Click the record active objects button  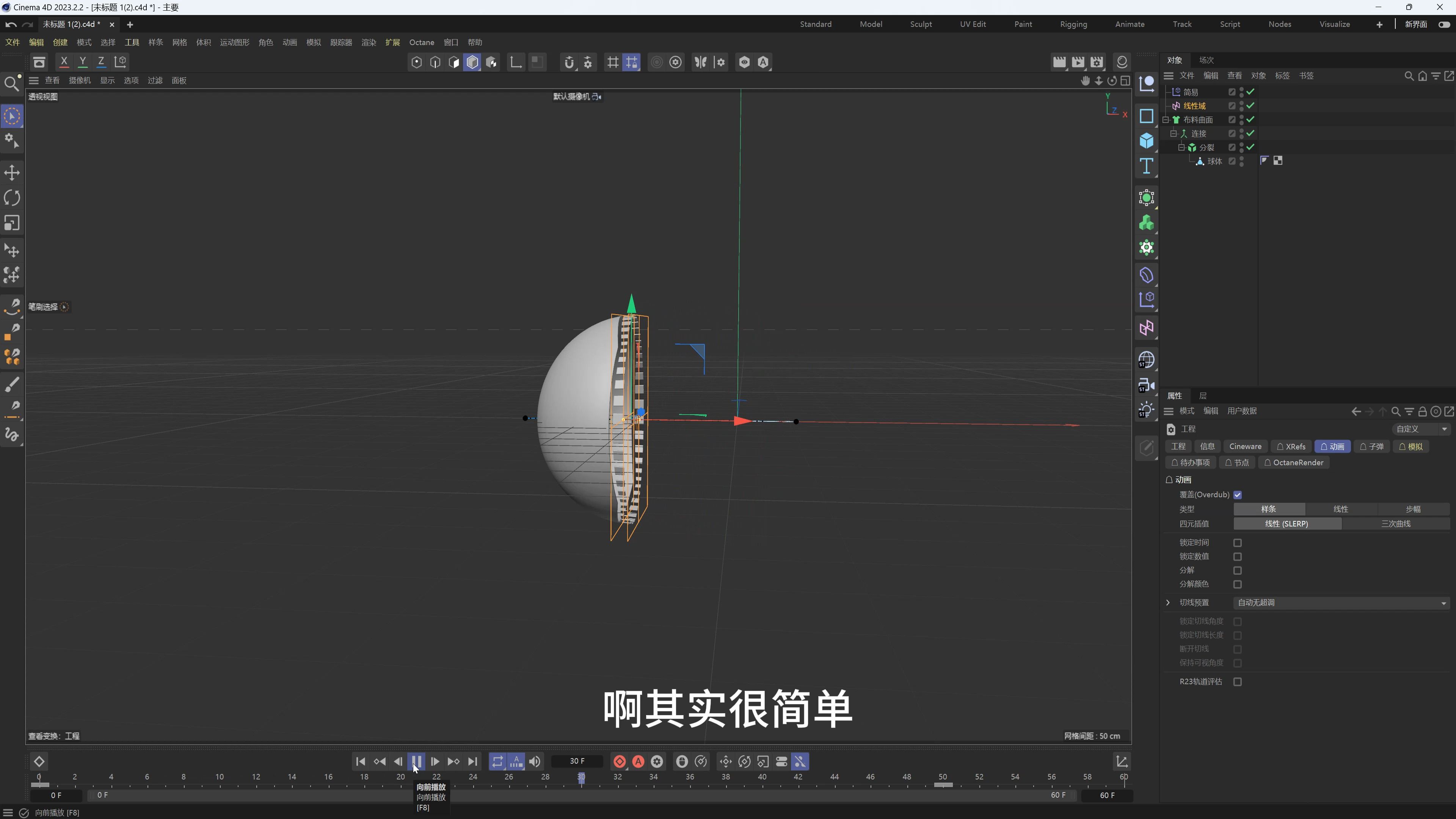[x=620, y=761]
